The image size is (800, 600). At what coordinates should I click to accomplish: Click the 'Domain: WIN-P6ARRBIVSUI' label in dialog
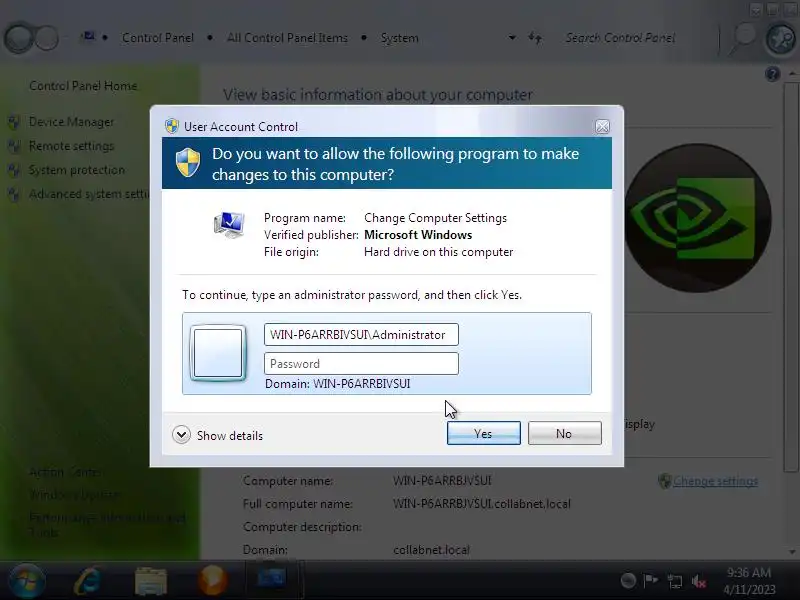[337, 384]
